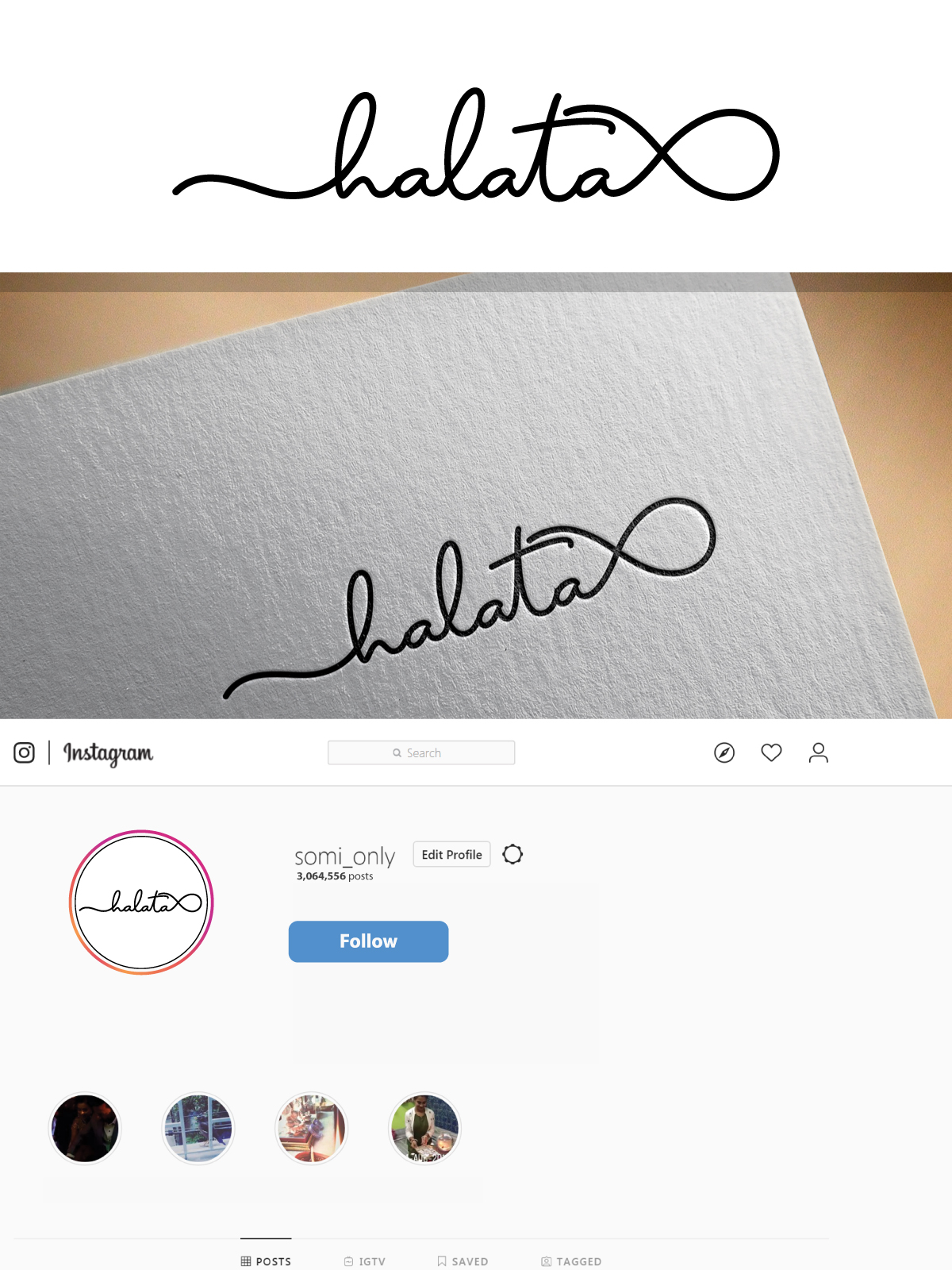Click inside the Search input field

pyautogui.click(x=421, y=752)
